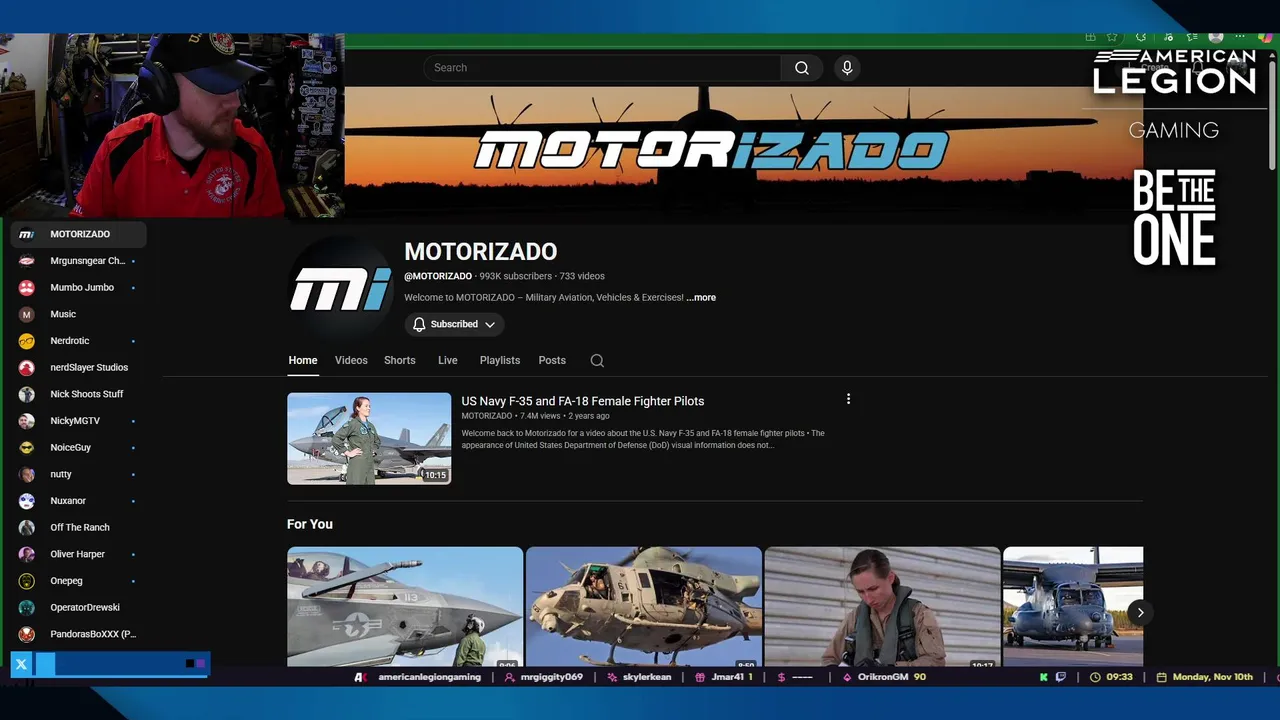Open Nuxanor subscription
The height and width of the screenshot is (720, 1280).
tap(78, 501)
